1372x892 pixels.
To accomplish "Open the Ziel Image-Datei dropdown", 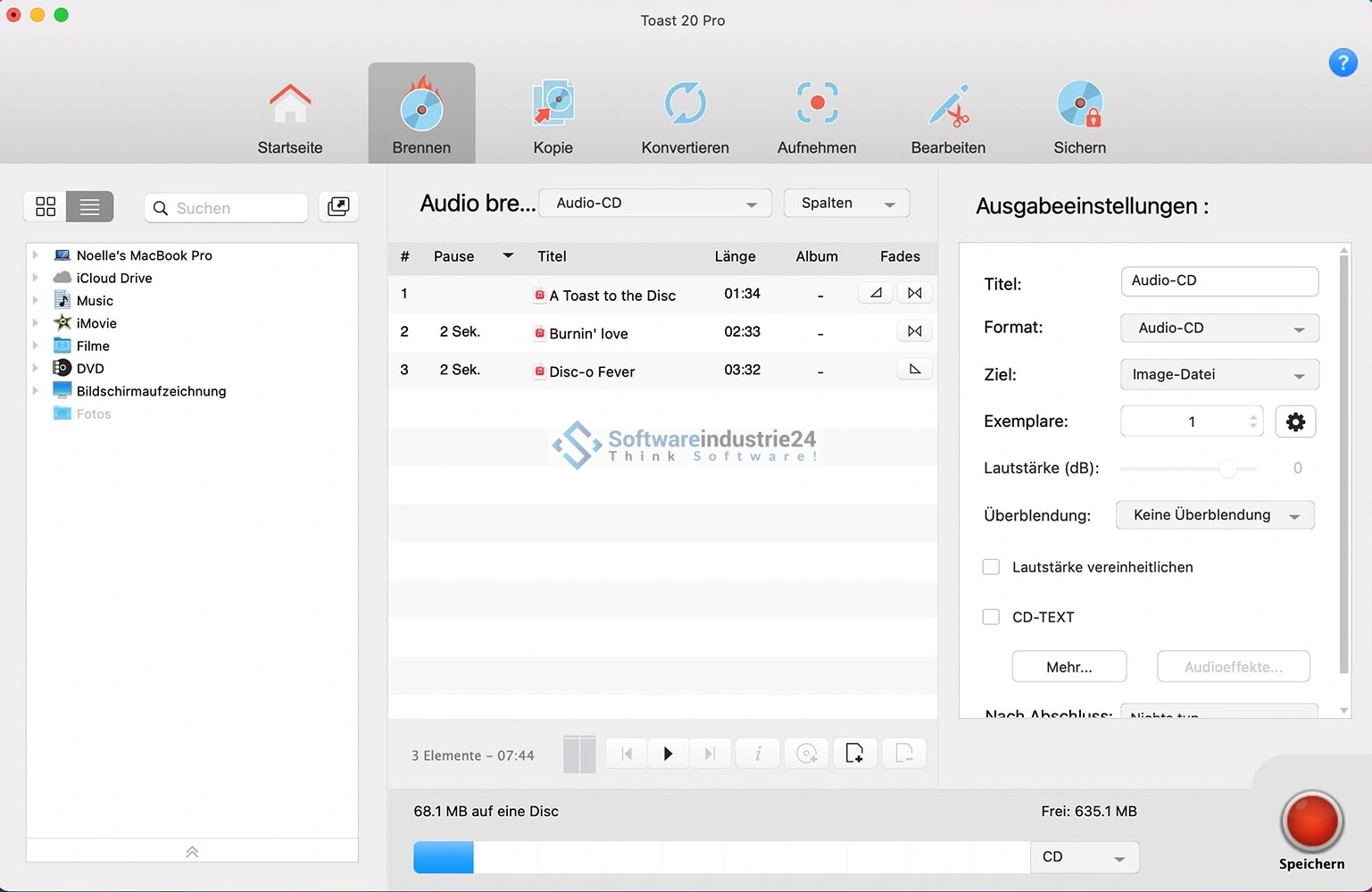I will [x=1218, y=375].
